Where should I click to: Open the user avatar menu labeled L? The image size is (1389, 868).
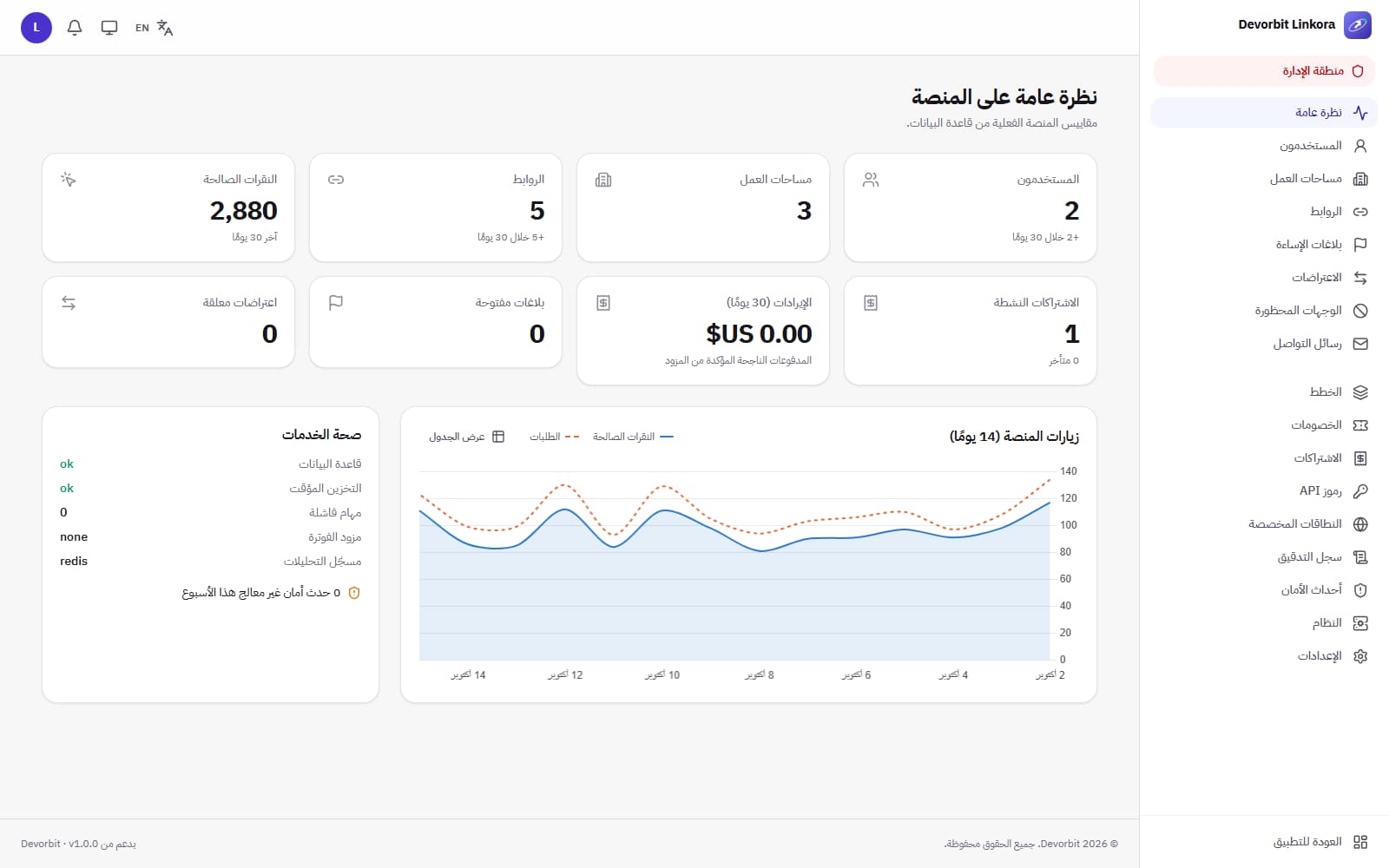click(36, 28)
